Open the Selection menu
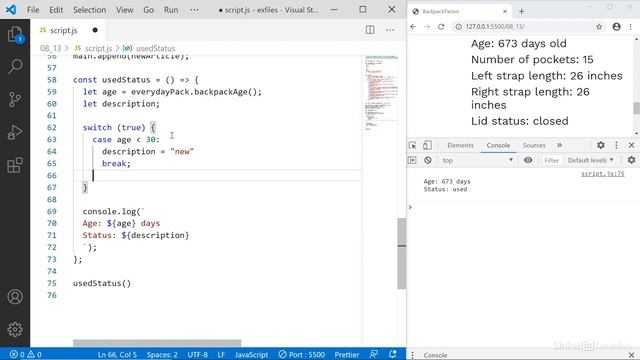Image resolution: width=640 pixels, height=360 pixels. coord(89,9)
